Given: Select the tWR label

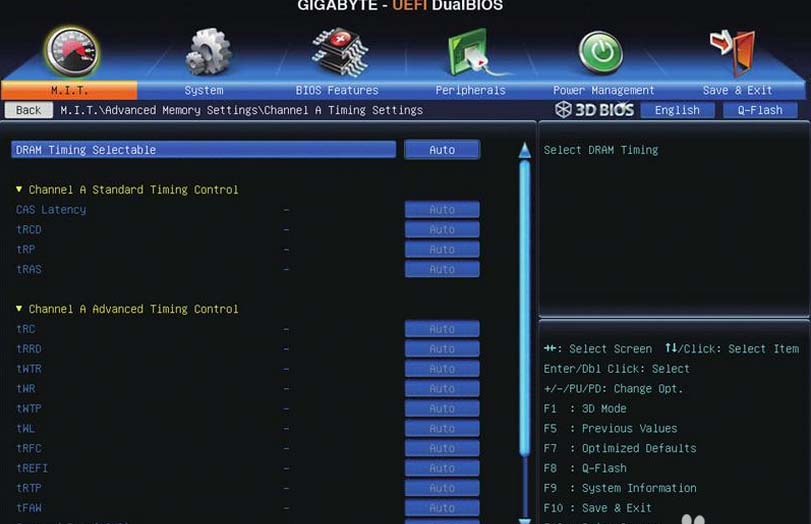Looking at the screenshot, I should [25, 388].
